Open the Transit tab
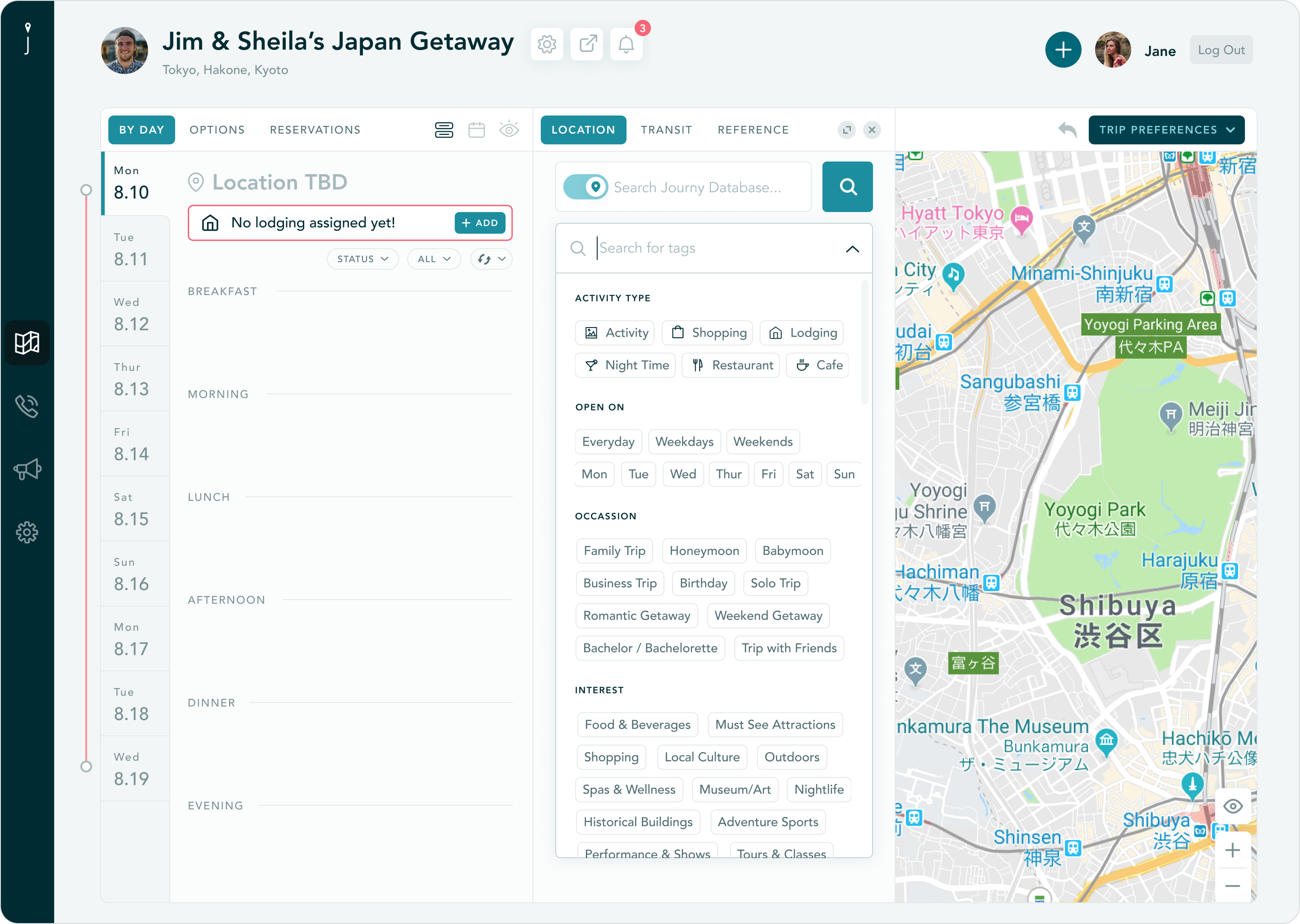This screenshot has width=1300, height=924. tap(666, 130)
